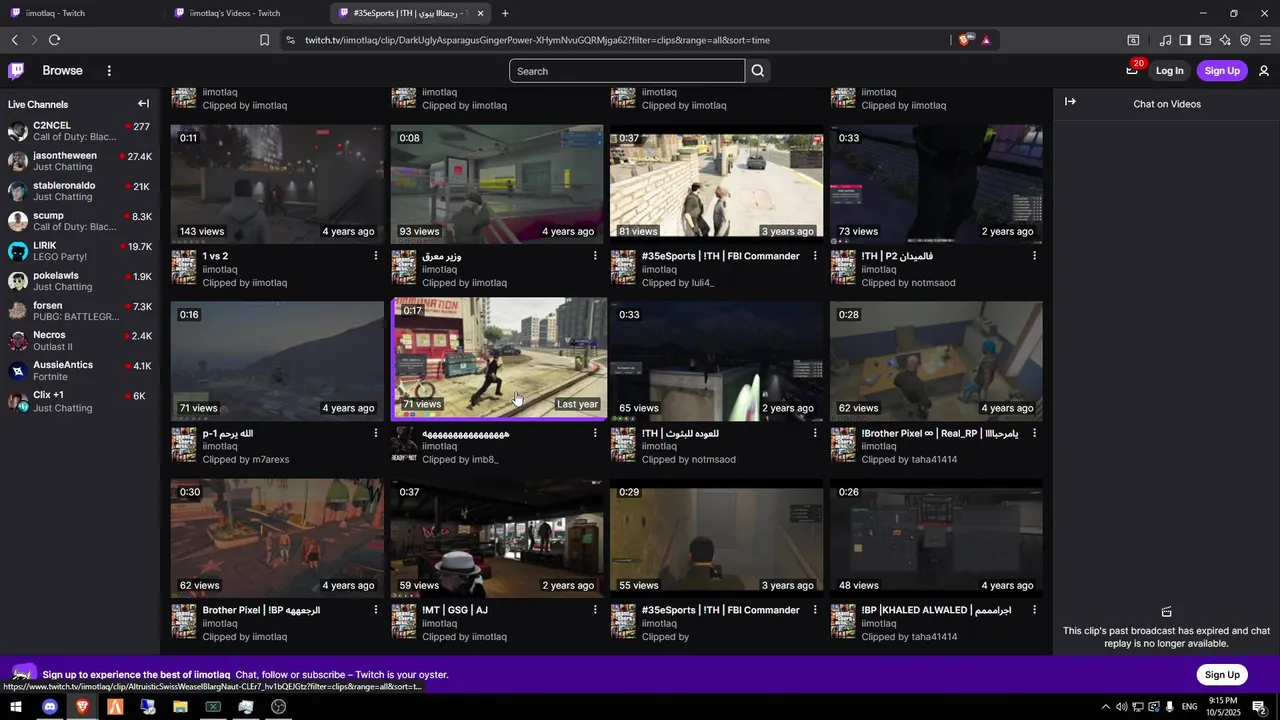Reload the page in the browser
The image size is (1280, 720).
click(54, 40)
